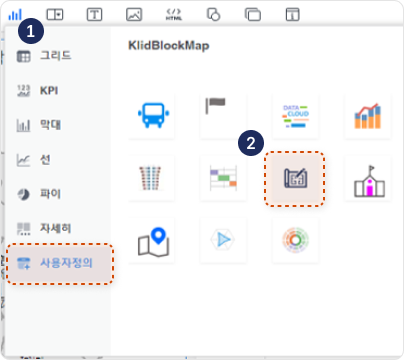Pick the gray flag custom visualization
This screenshot has height=360, width=404.
point(223,115)
